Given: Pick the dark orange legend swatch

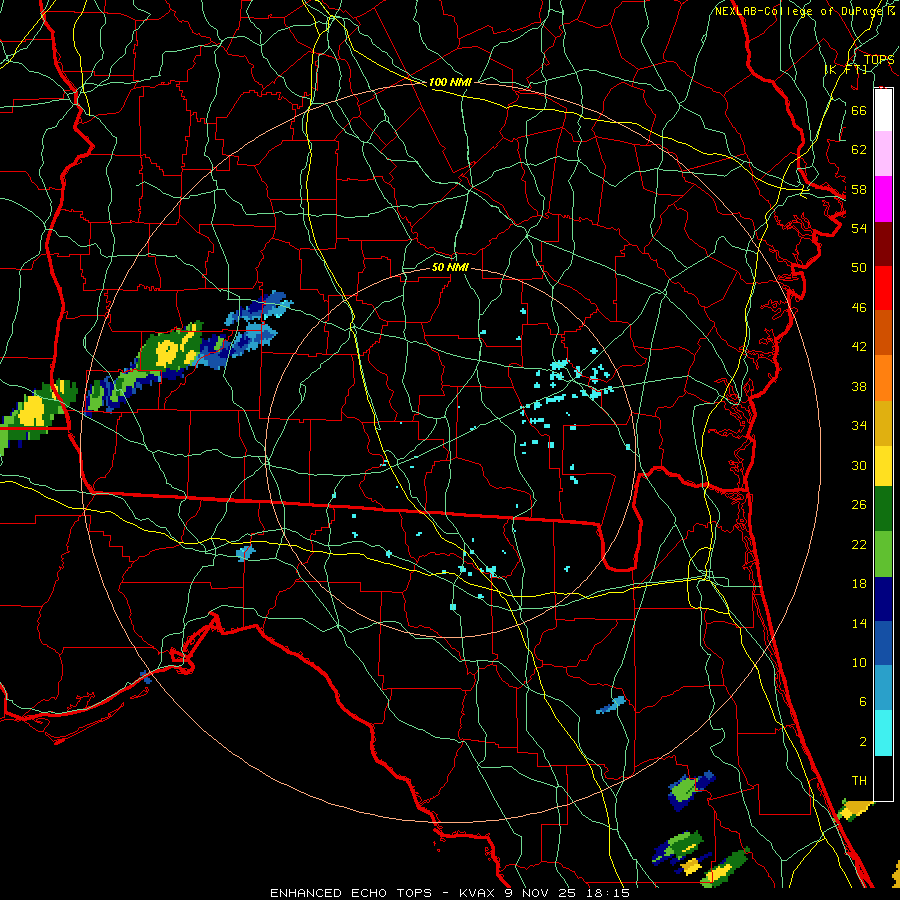Looking at the screenshot, I should click(x=883, y=333).
